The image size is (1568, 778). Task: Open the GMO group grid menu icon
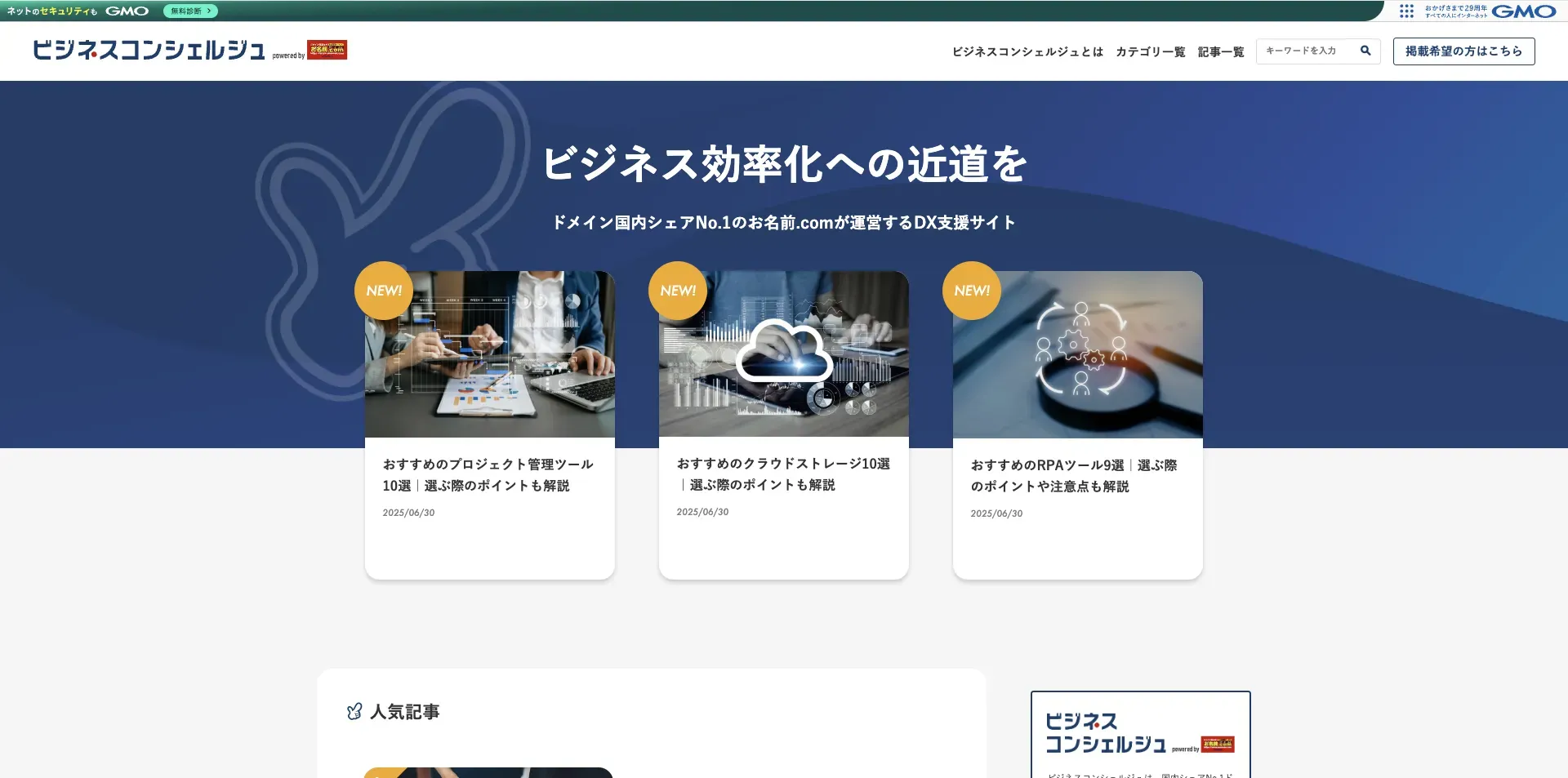click(x=1406, y=11)
